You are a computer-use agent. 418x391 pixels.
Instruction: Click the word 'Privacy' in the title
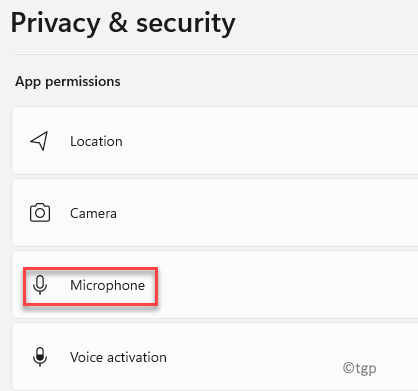point(55,23)
